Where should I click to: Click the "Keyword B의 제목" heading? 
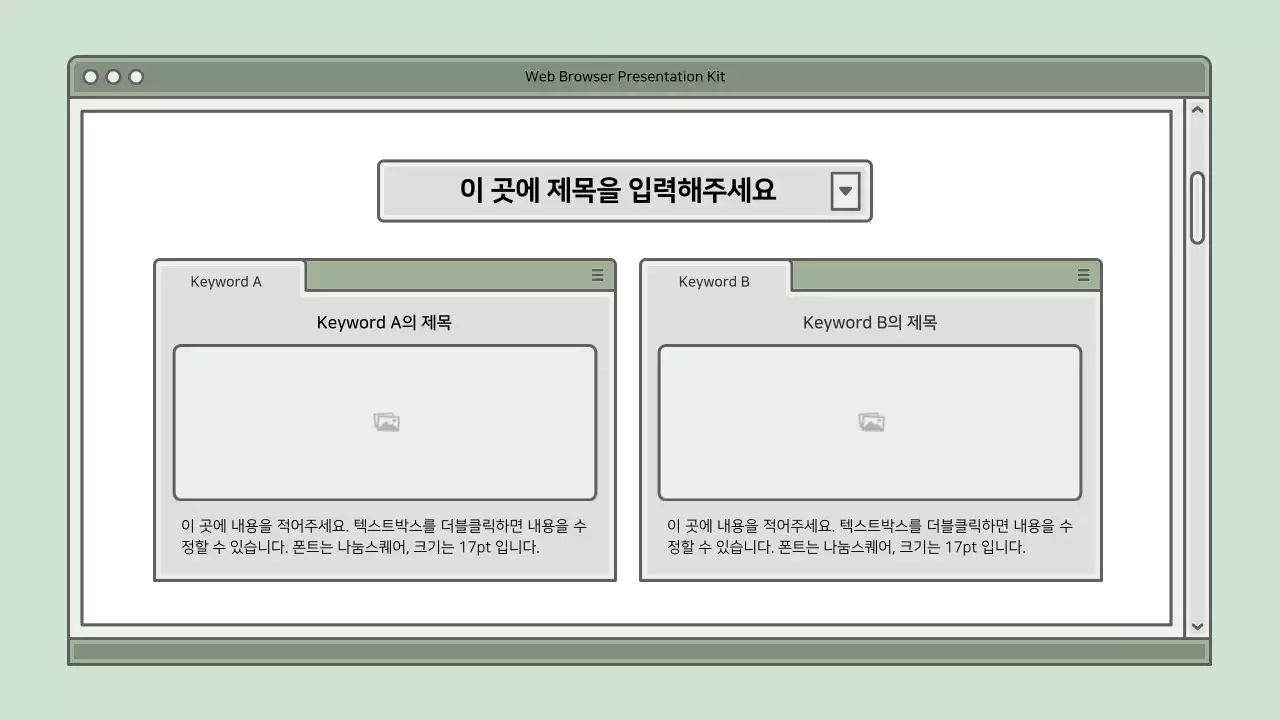click(x=871, y=322)
